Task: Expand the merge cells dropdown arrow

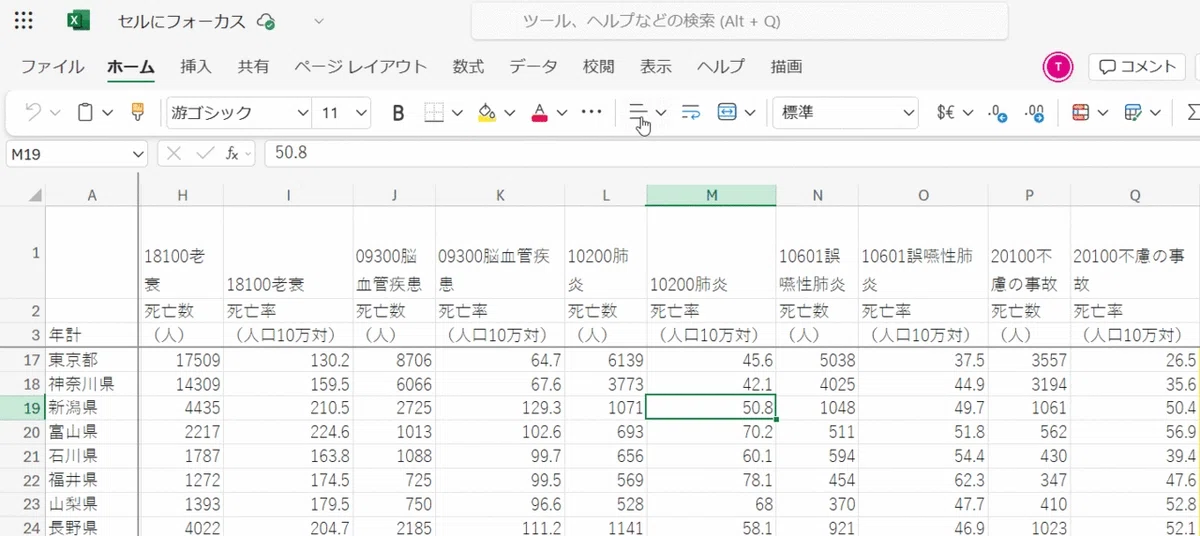Action: [x=749, y=113]
